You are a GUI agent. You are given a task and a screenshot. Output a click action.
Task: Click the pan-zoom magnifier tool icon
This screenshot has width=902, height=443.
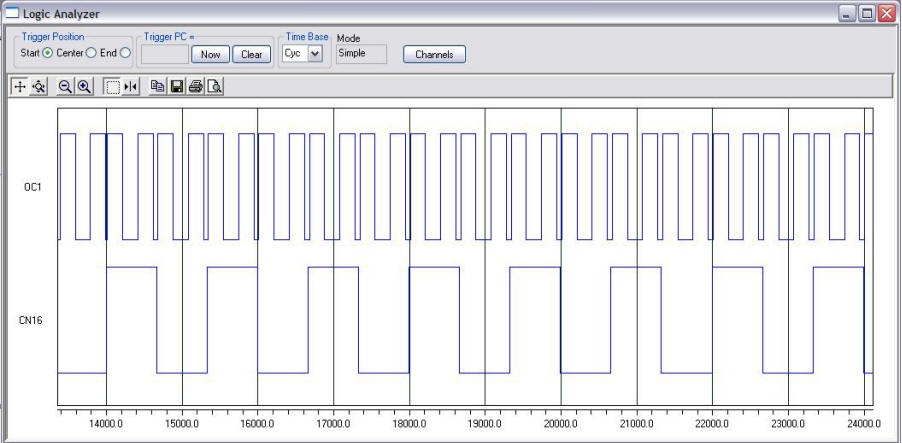point(39,87)
